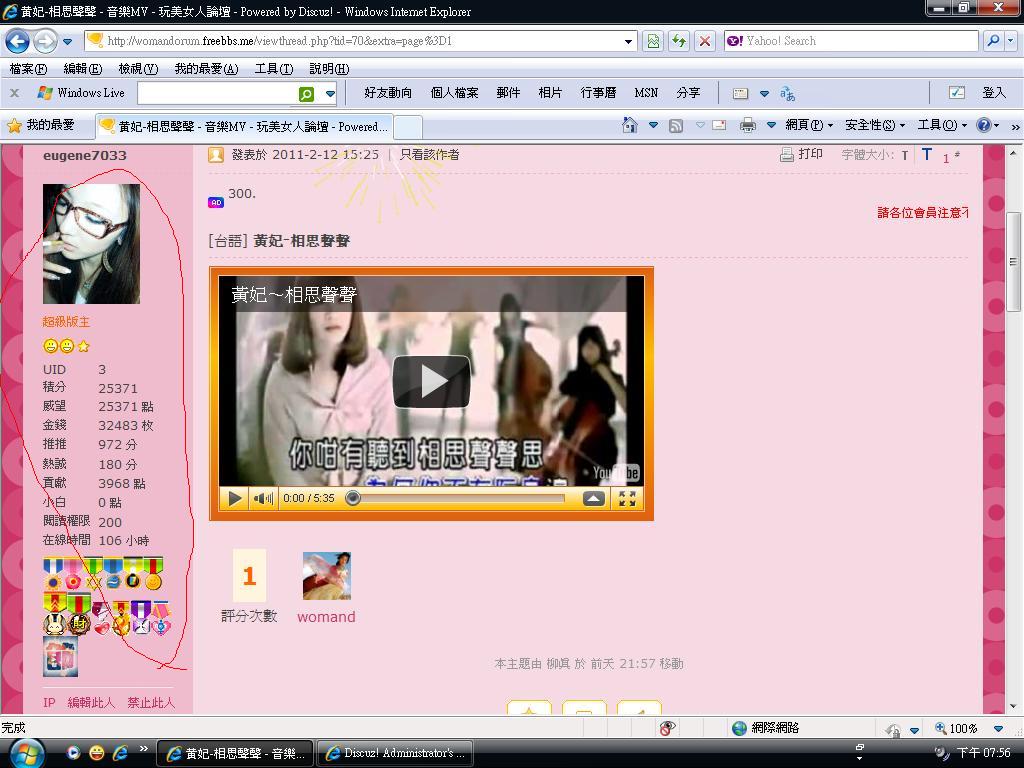
Task: Click 只看該作者 to filter by author
Action: (430, 155)
